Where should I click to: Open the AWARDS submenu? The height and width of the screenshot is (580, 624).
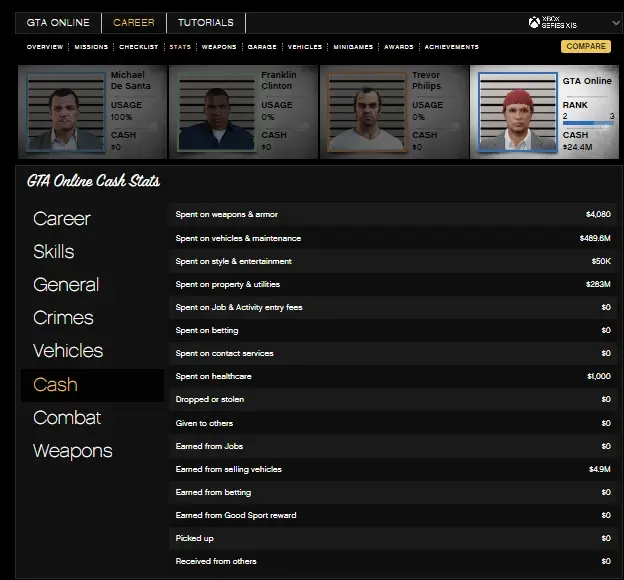point(399,47)
